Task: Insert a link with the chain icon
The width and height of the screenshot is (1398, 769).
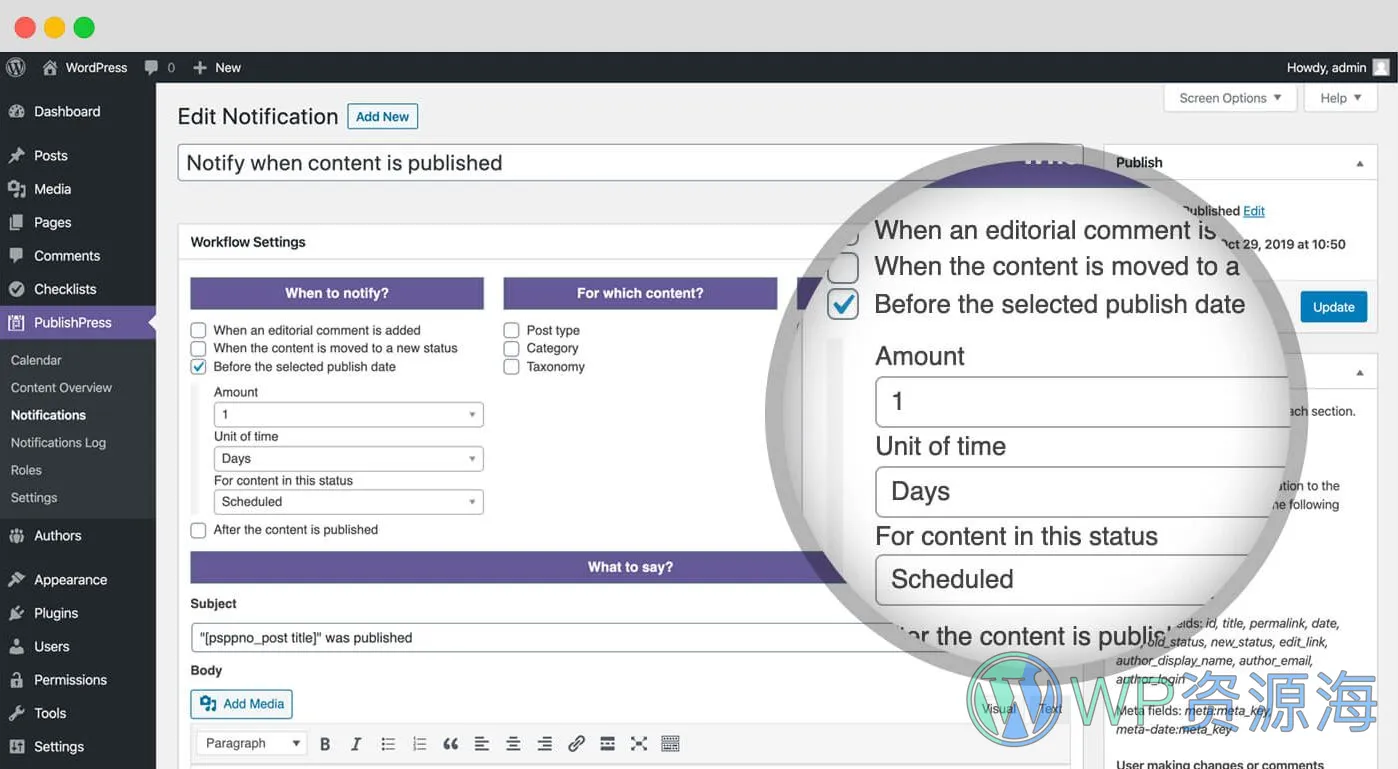Action: click(576, 744)
